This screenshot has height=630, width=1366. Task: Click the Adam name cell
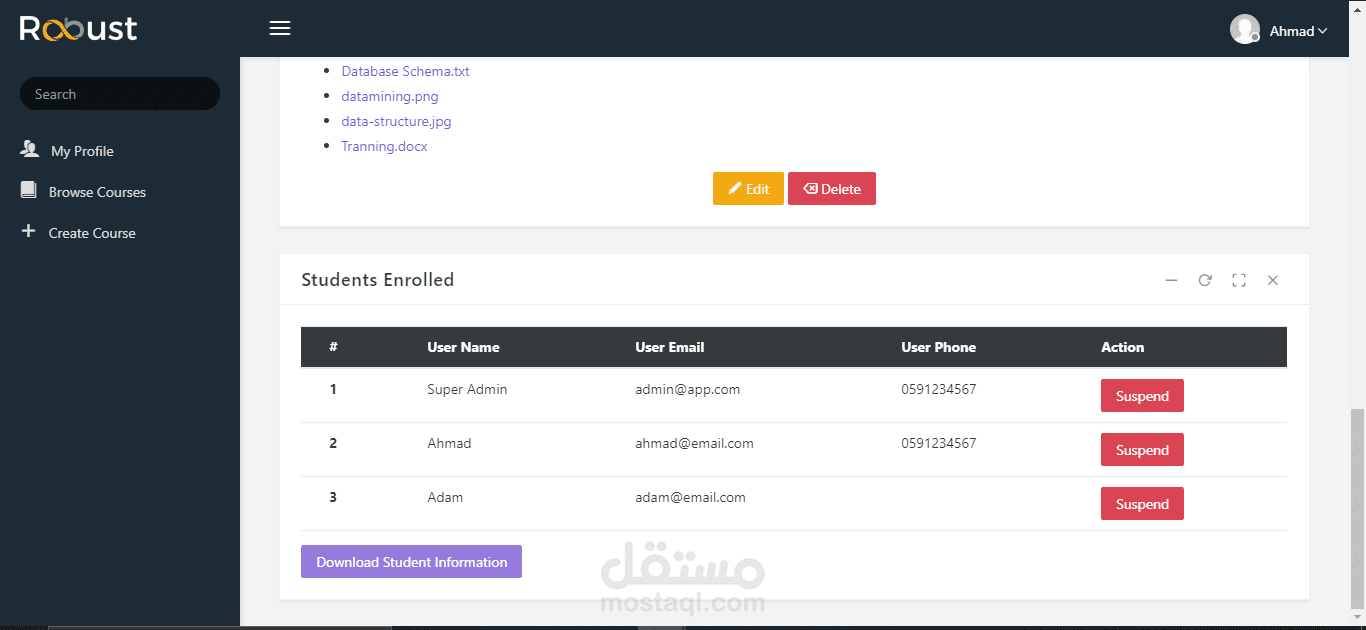pyautogui.click(x=445, y=497)
